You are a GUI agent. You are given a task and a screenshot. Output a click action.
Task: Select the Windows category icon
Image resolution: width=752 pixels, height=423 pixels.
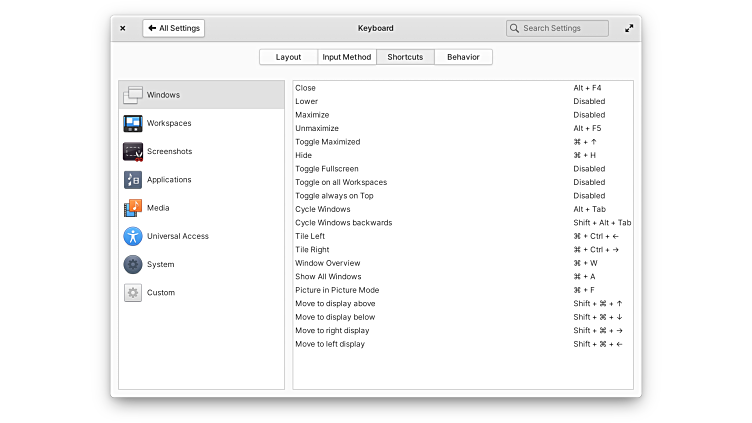pyautogui.click(x=133, y=95)
